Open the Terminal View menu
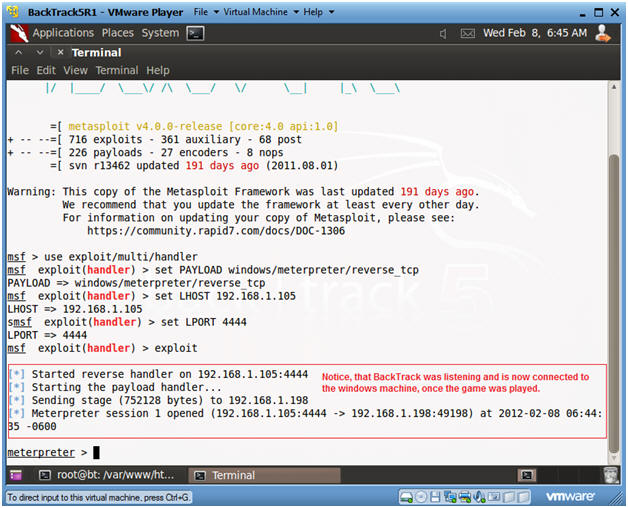The image size is (628, 508). pos(75,71)
